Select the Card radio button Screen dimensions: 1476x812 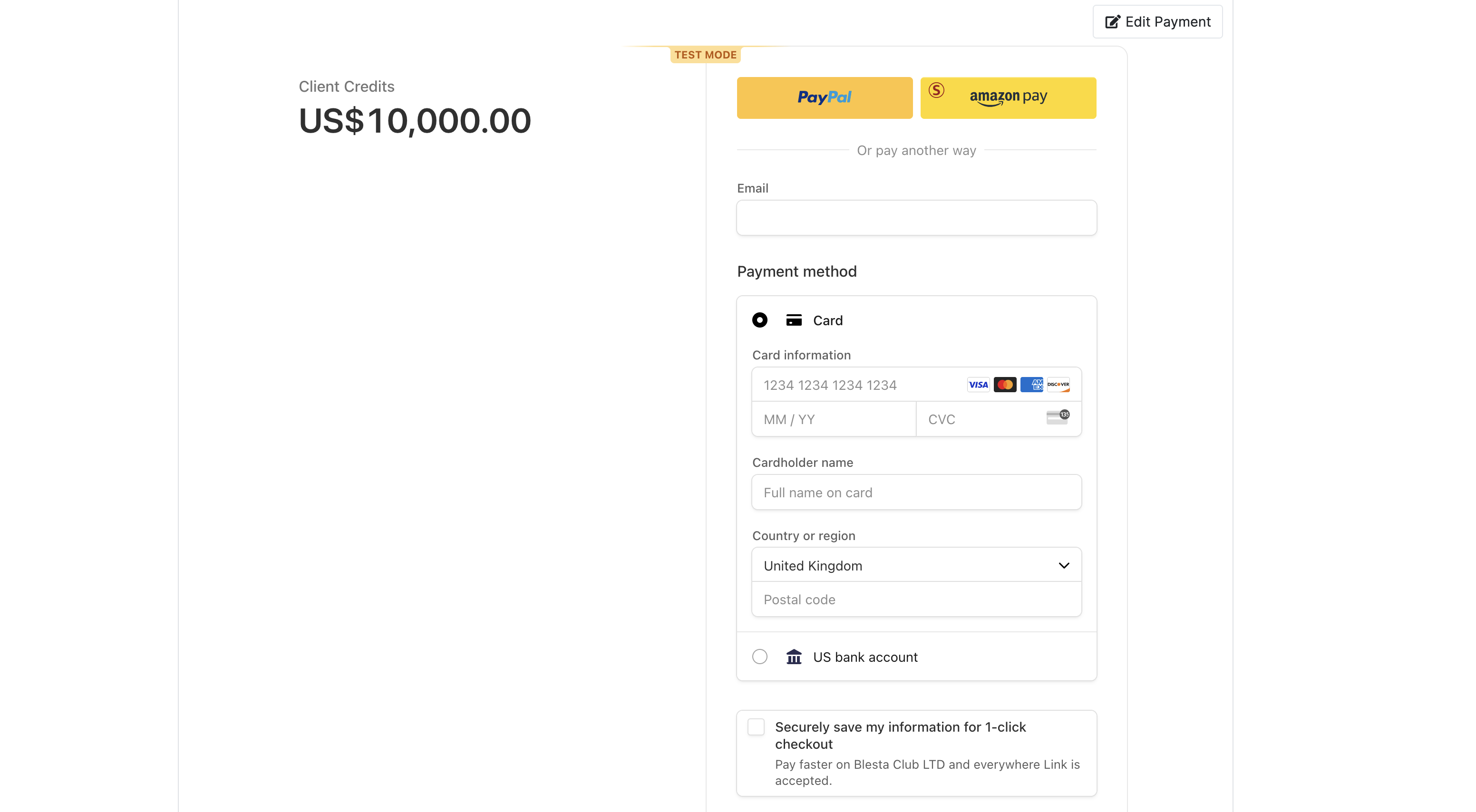(x=760, y=320)
